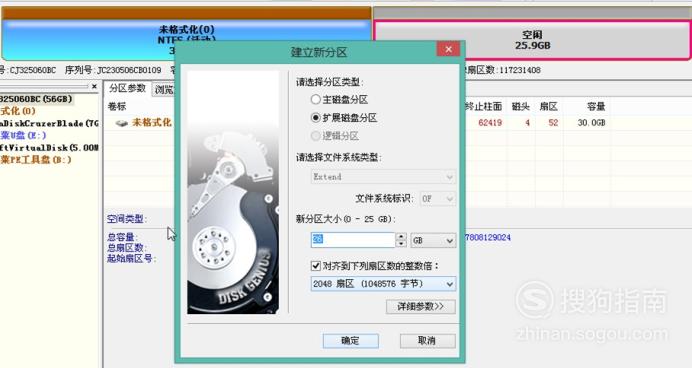Open the GB size unit dropdown
Viewport: 692px width, 368px height.
(433, 240)
